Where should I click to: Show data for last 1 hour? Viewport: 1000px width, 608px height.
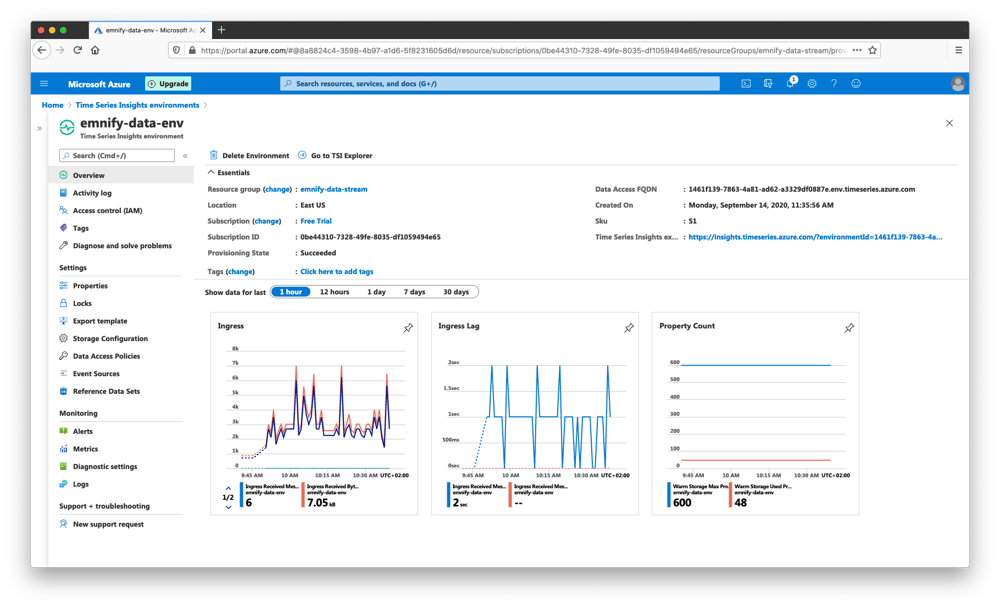click(291, 292)
